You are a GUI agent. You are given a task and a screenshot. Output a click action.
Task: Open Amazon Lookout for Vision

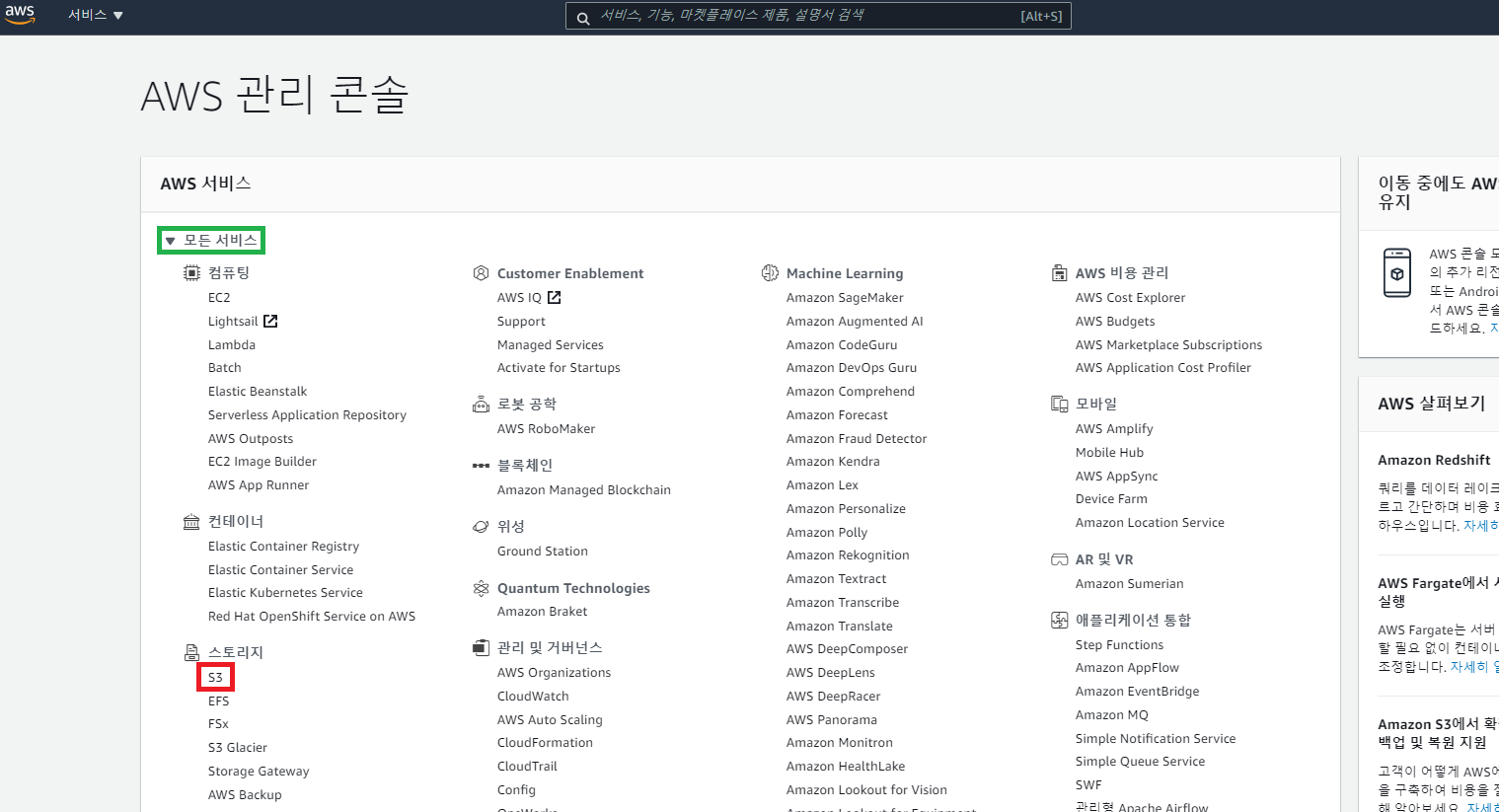point(866,790)
